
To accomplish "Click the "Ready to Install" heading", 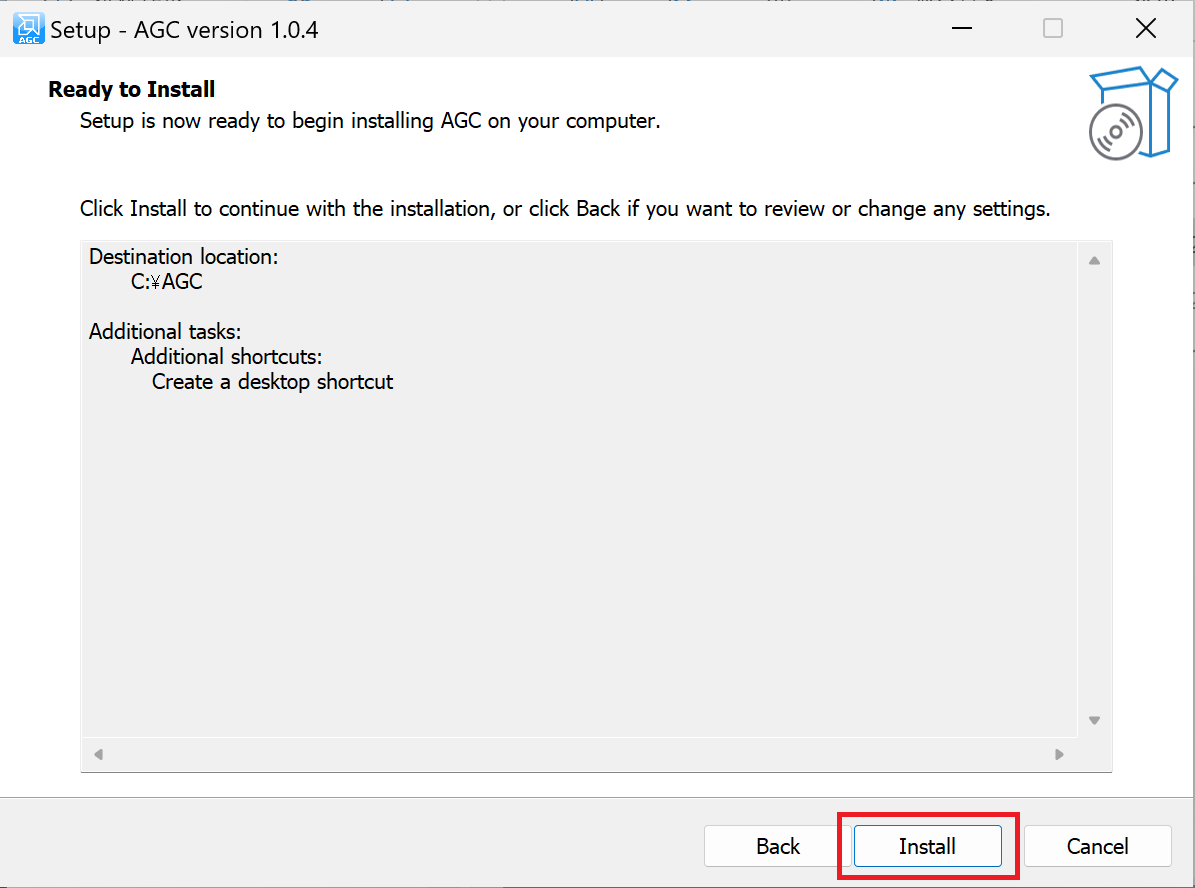I will [x=132, y=90].
